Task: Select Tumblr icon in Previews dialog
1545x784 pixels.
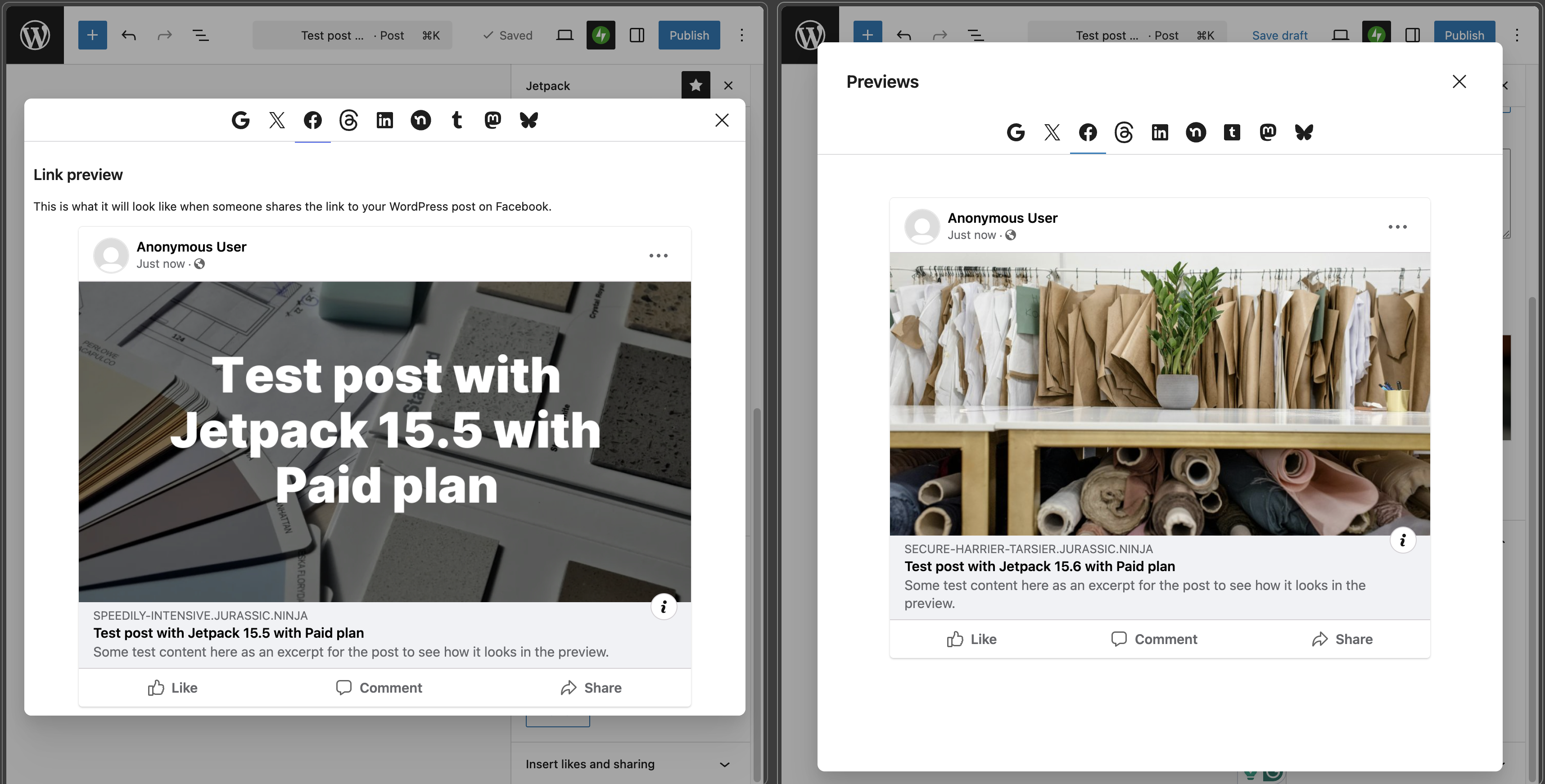Action: tap(1231, 132)
